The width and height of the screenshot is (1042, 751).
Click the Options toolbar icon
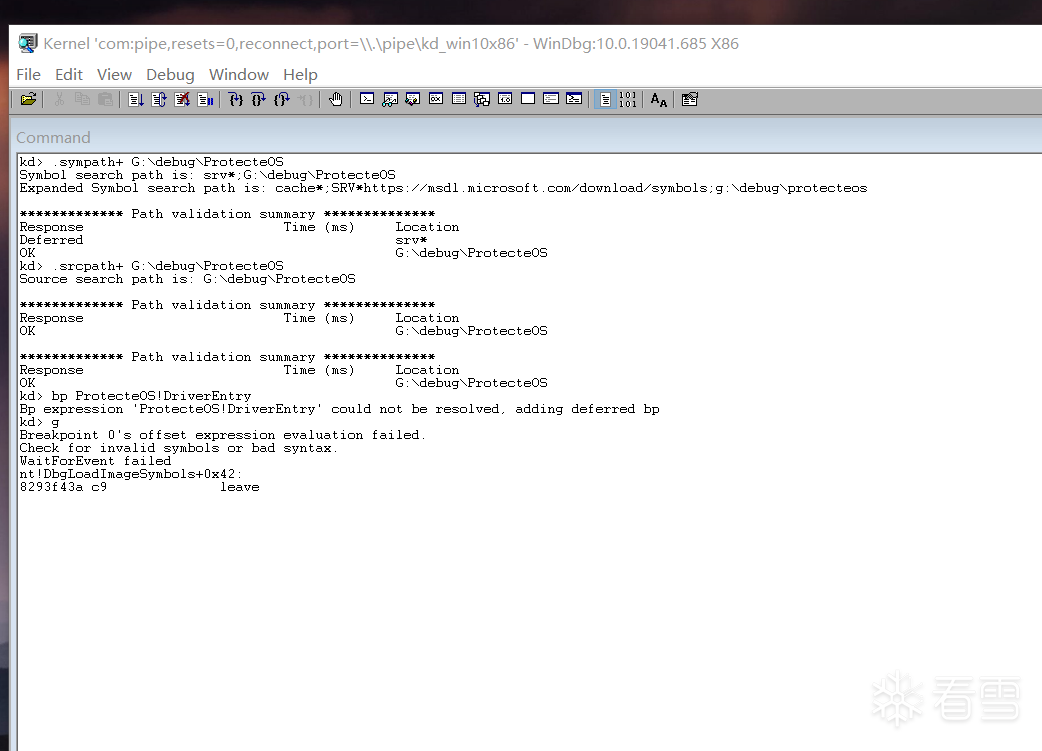click(690, 100)
